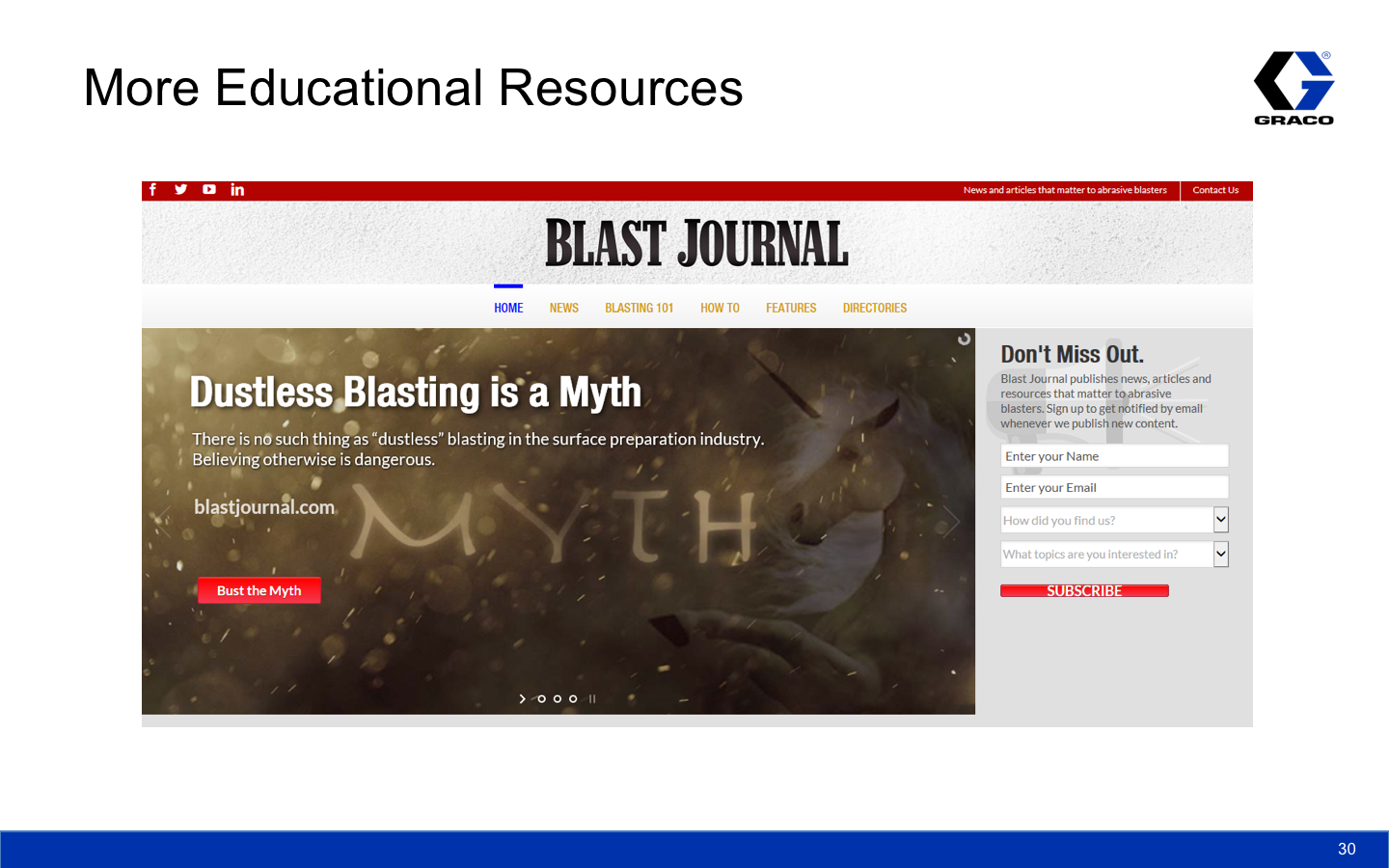Click the Enter your Name field
The height and width of the screenshot is (868, 1389).
pyautogui.click(x=1115, y=456)
